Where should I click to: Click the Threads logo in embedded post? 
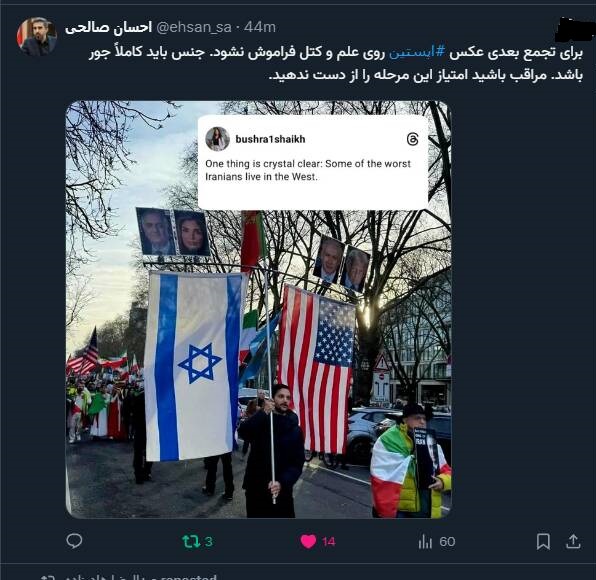[412, 139]
